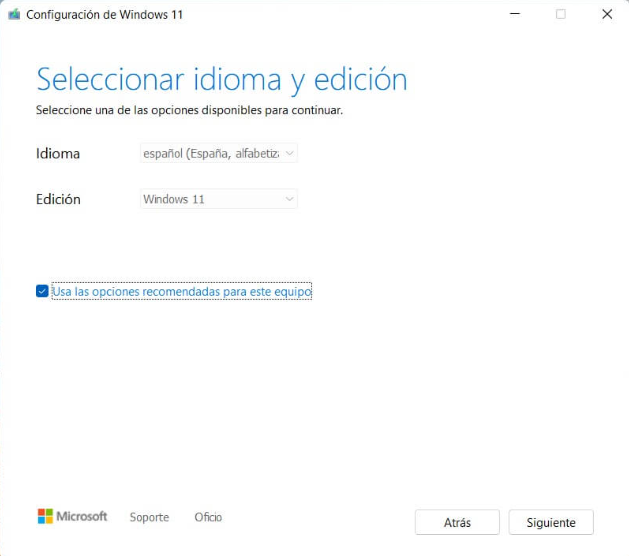
Task: Click the 'Seleccionar idioma y edición' heading
Action: (x=221, y=79)
